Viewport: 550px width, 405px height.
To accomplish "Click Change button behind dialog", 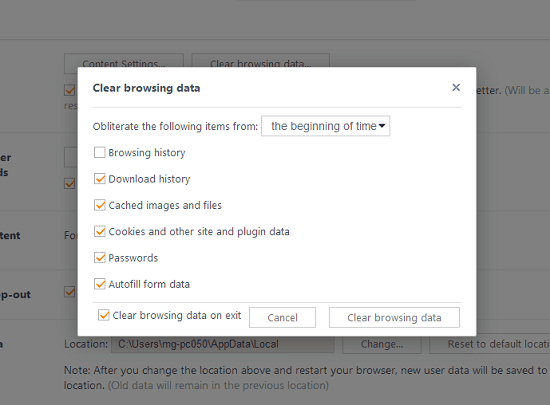I will point(382,344).
